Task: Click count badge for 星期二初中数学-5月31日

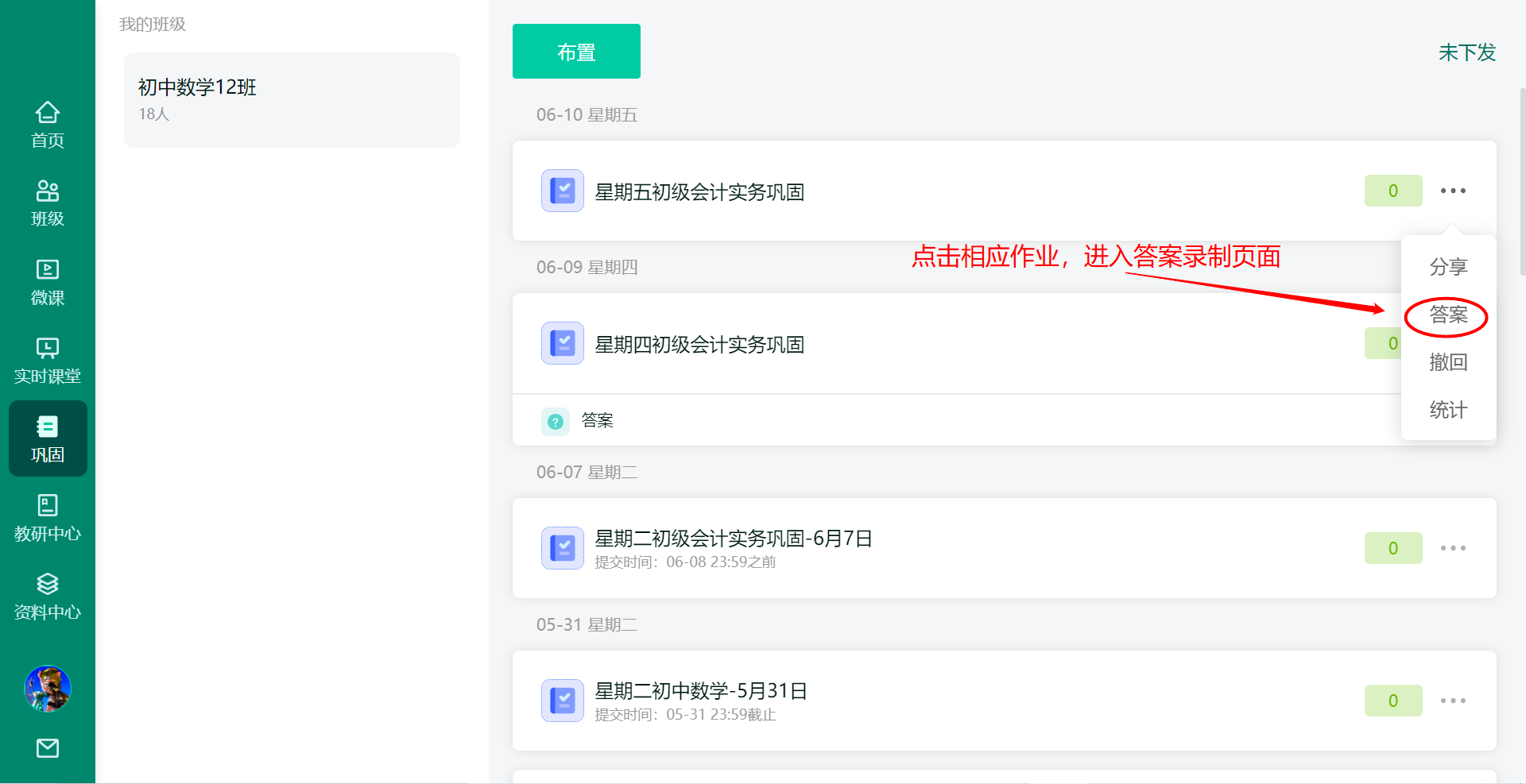Action: (1393, 701)
